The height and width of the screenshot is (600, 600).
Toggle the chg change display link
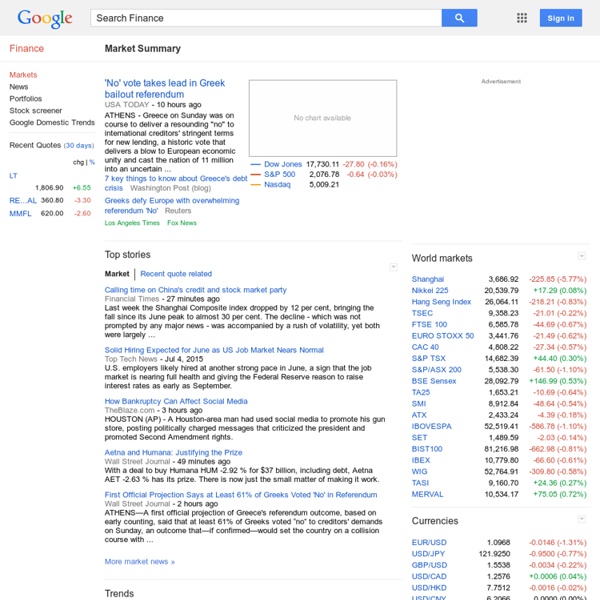point(78,162)
